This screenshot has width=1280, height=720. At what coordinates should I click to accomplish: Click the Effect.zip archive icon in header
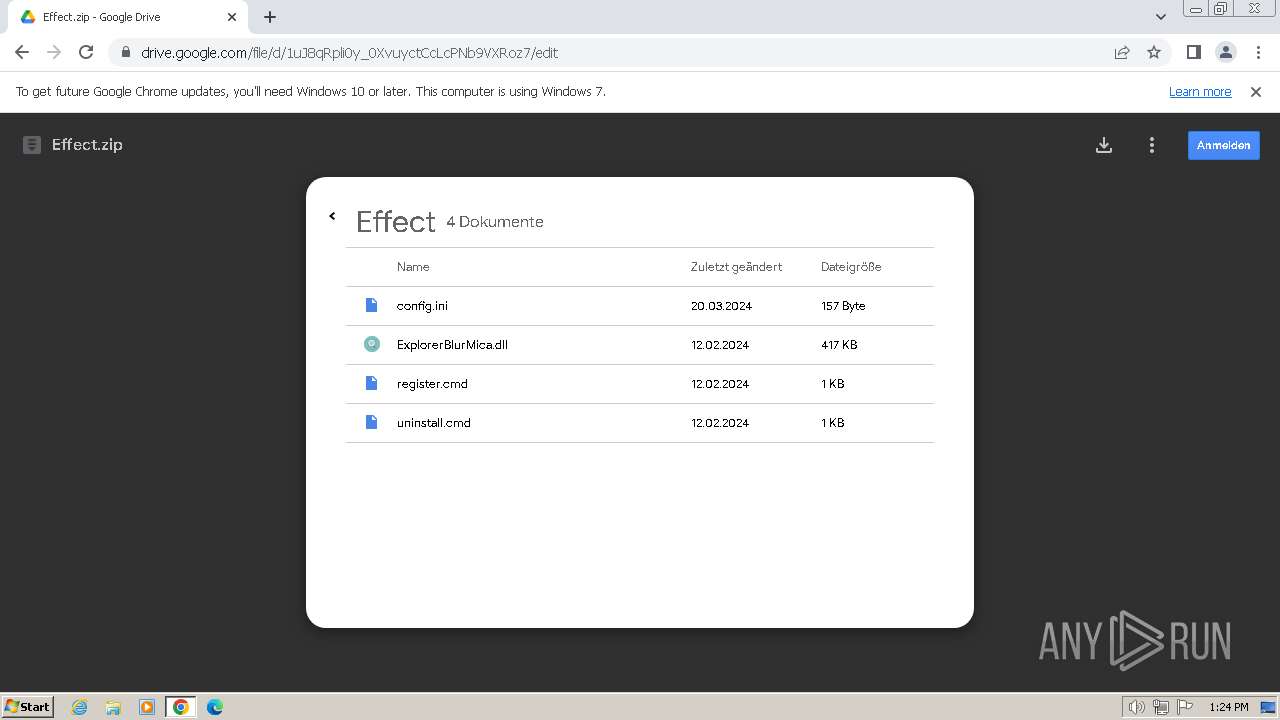(x=32, y=145)
